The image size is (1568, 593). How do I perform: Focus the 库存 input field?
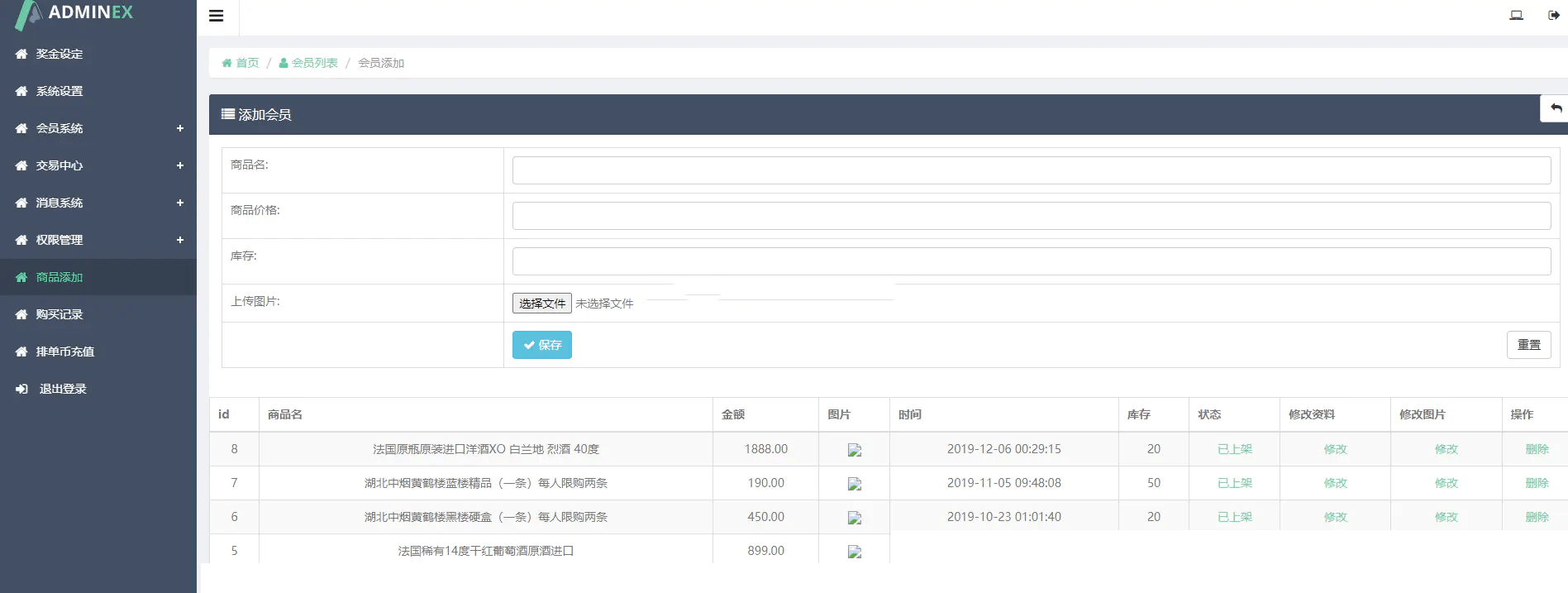pos(1032,261)
